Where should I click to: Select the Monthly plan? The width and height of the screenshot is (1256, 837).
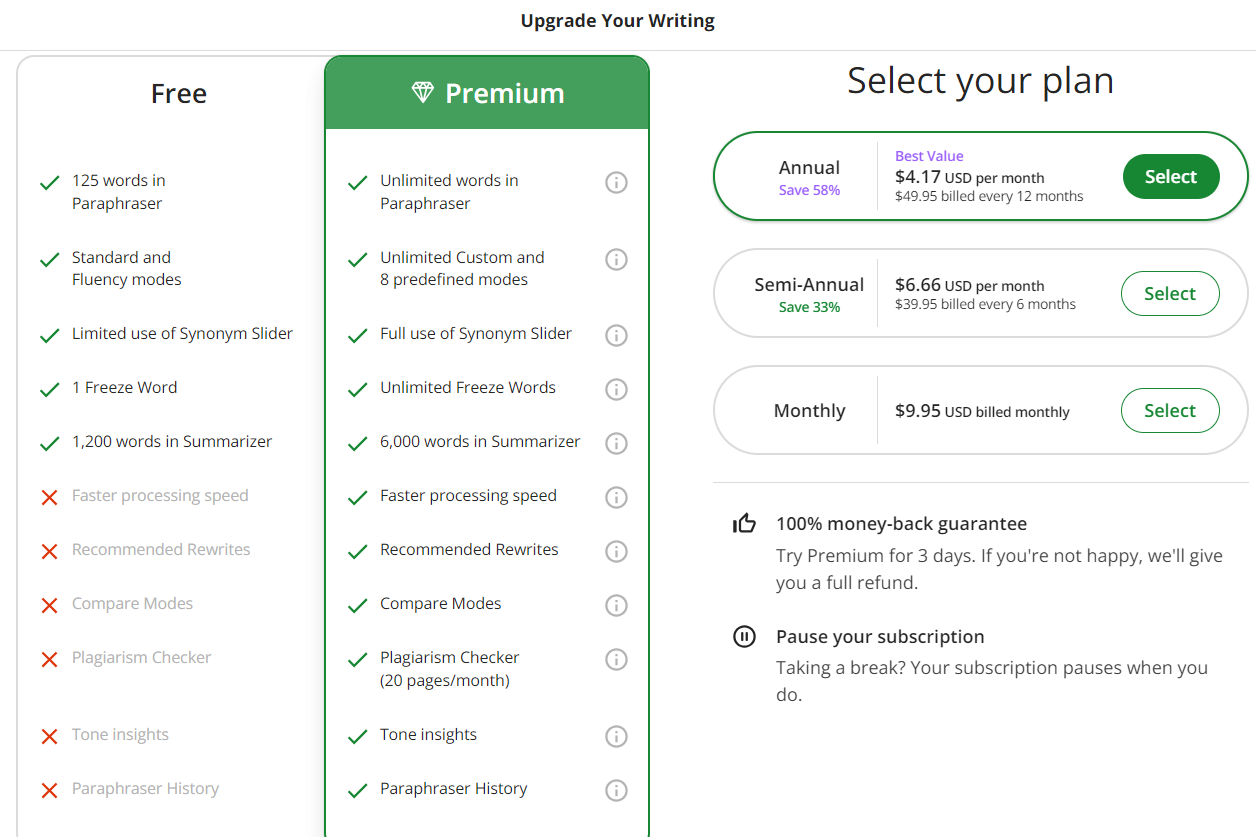pos(1170,411)
